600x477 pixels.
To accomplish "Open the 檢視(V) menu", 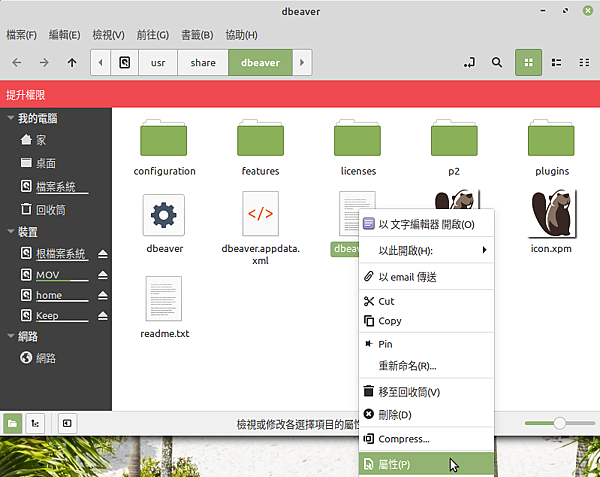I will click(108, 35).
